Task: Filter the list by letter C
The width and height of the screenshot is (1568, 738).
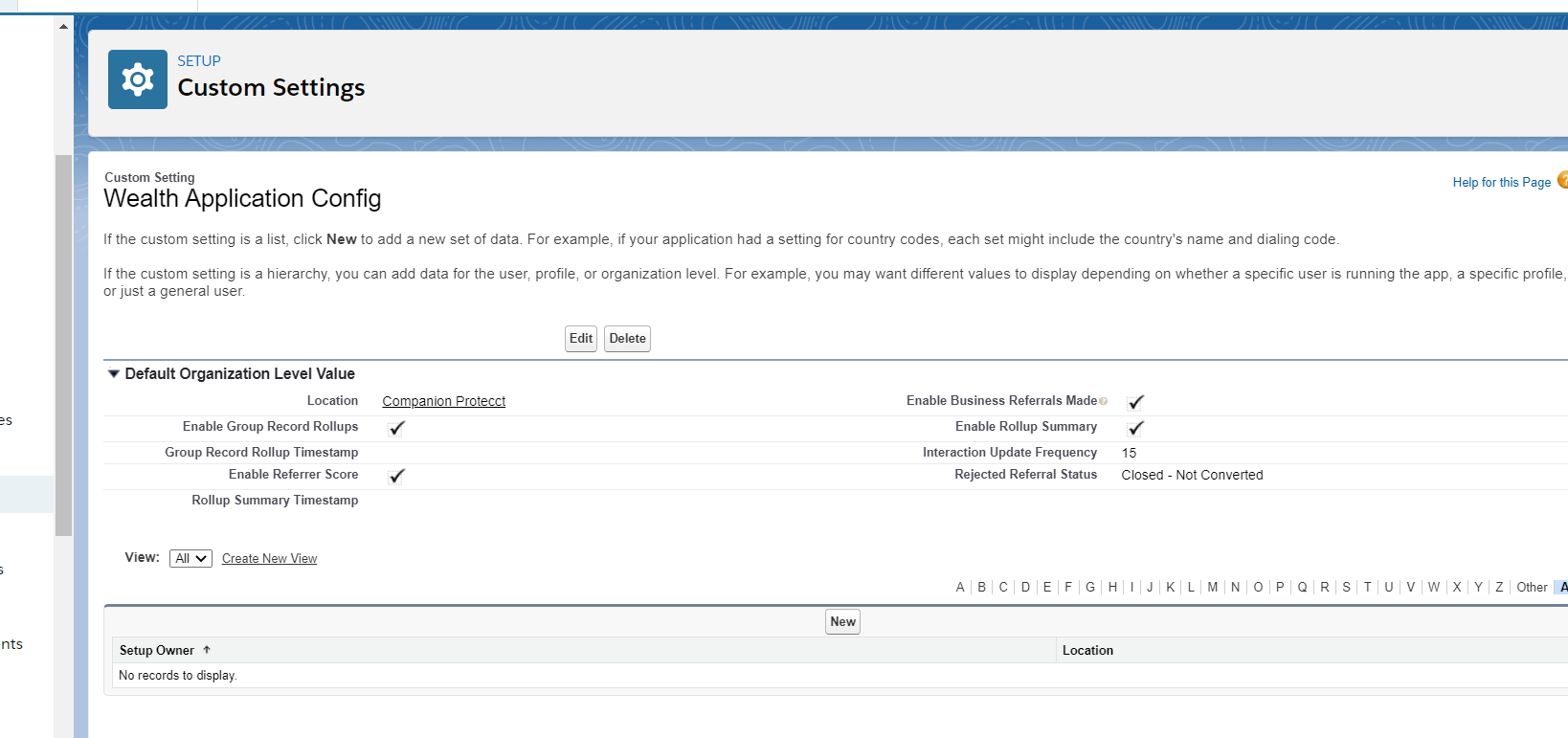Action: tap(1003, 587)
